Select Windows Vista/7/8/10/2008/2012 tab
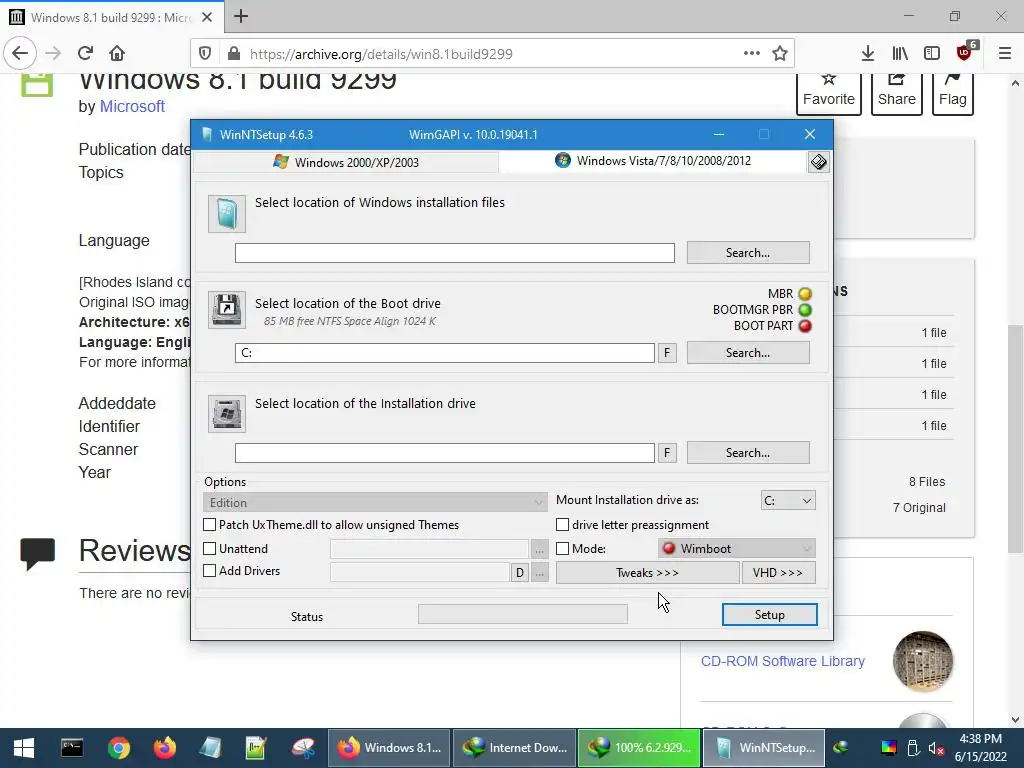 click(x=653, y=161)
